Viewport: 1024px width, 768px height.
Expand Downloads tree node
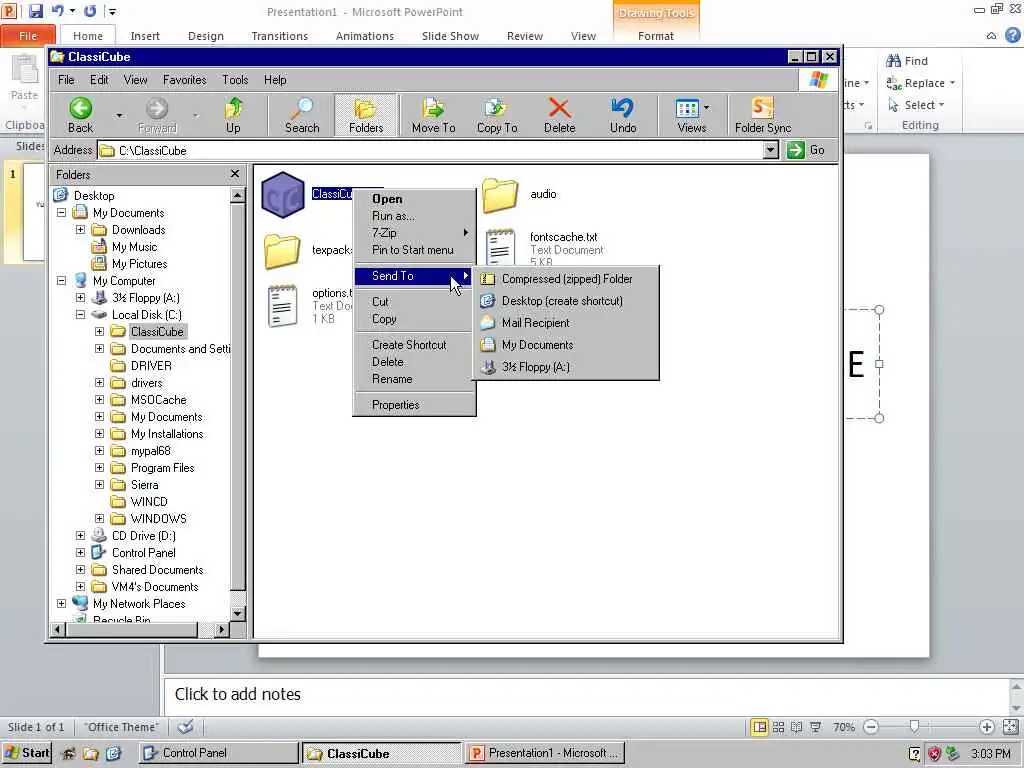click(x=80, y=230)
